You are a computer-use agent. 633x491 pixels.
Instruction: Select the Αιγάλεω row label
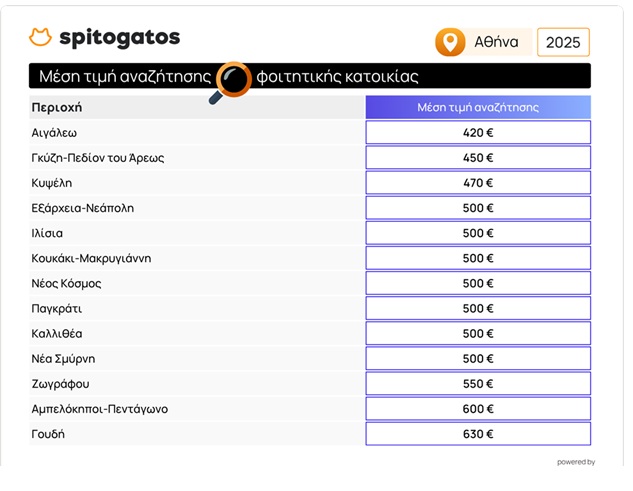click(54, 132)
